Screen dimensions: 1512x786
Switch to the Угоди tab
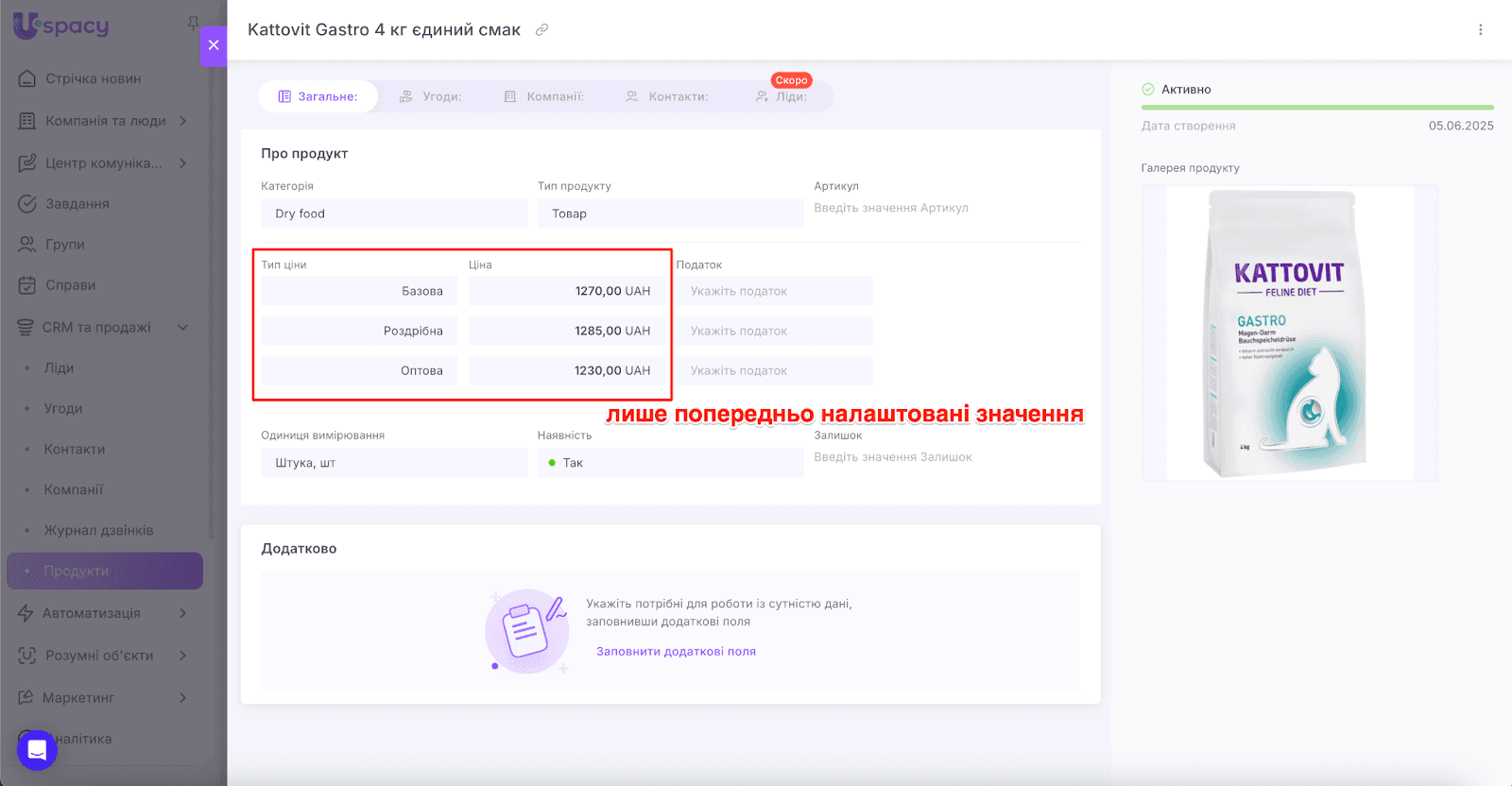pyautogui.click(x=430, y=96)
